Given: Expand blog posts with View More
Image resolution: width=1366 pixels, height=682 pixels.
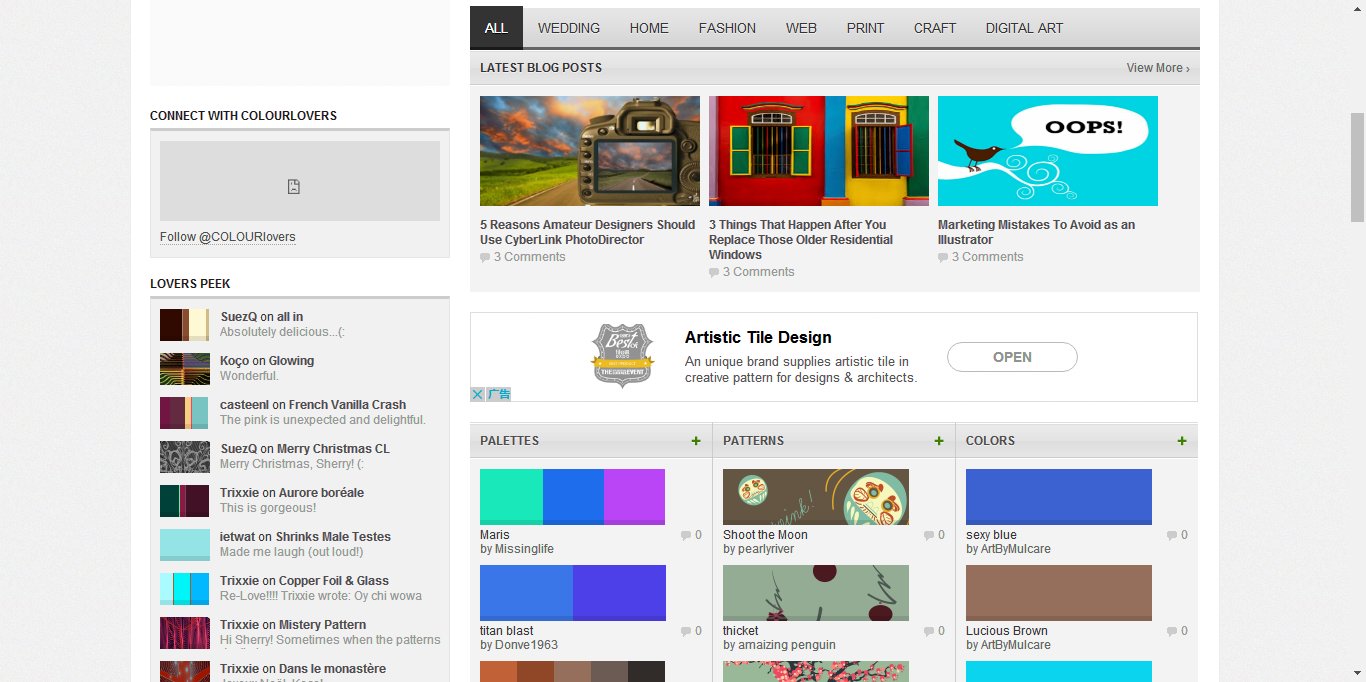Looking at the screenshot, I should pyautogui.click(x=1157, y=68).
